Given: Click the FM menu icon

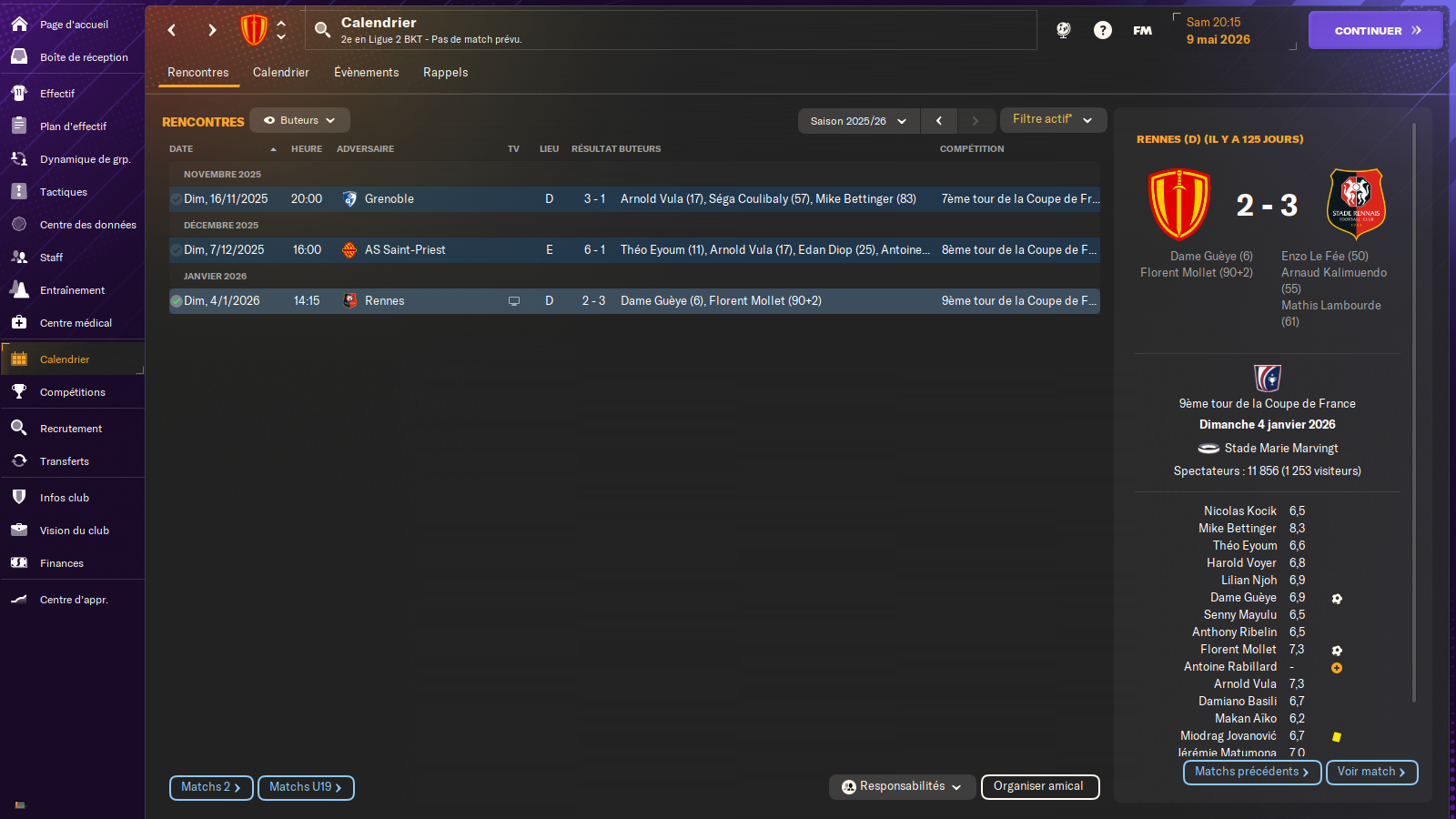Looking at the screenshot, I should point(1142,30).
